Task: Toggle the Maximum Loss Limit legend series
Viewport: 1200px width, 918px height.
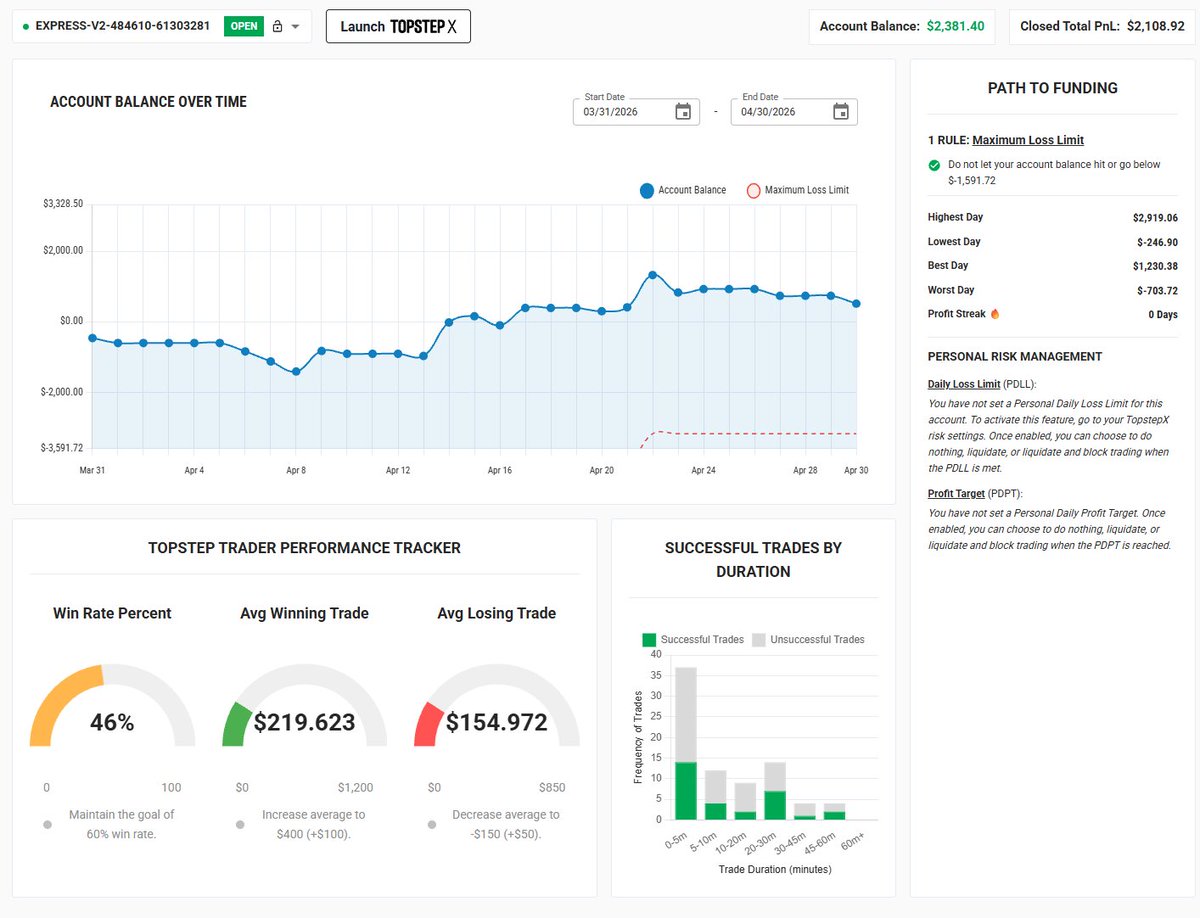Action: coord(798,190)
